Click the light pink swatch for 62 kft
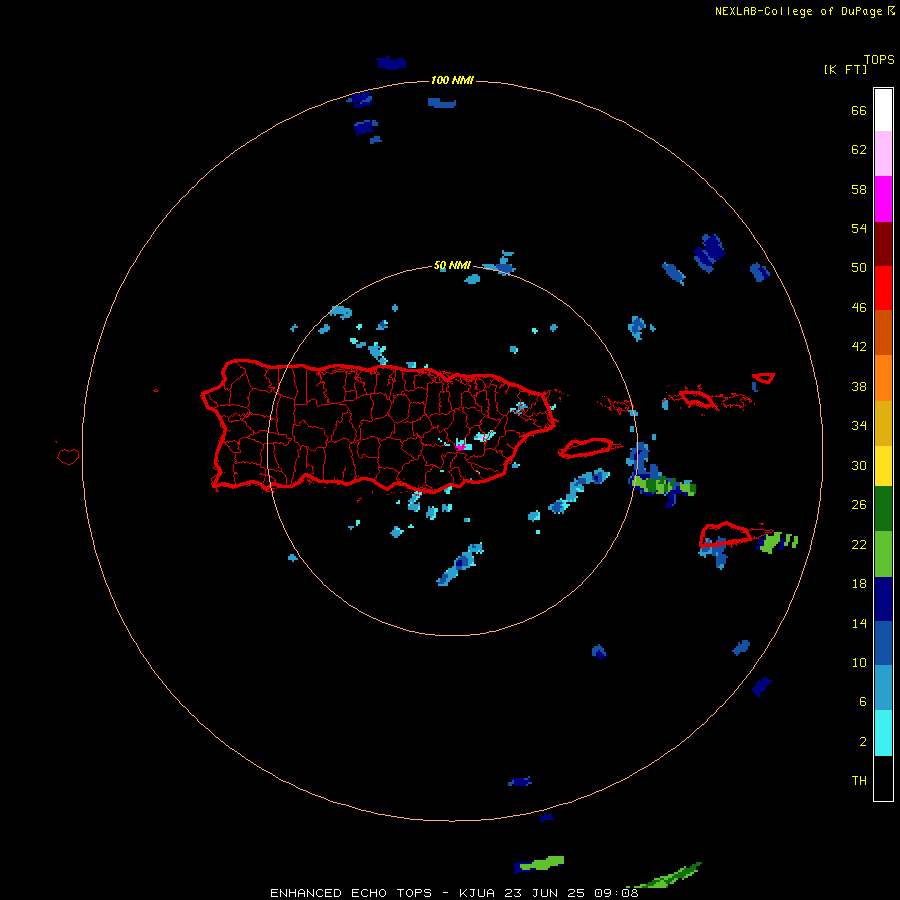This screenshot has height=900, width=900. (x=883, y=154)
